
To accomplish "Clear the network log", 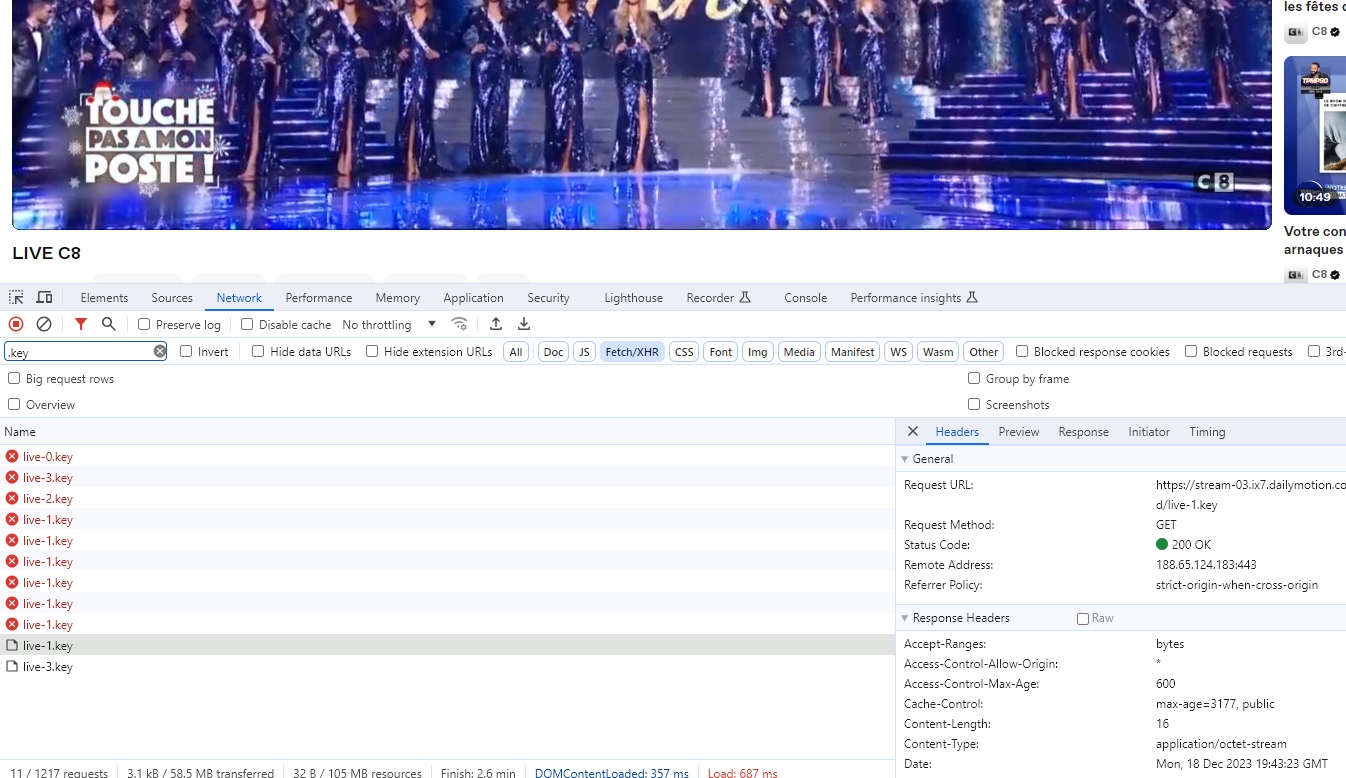I will pyautogui.click(x=43, y=324).
